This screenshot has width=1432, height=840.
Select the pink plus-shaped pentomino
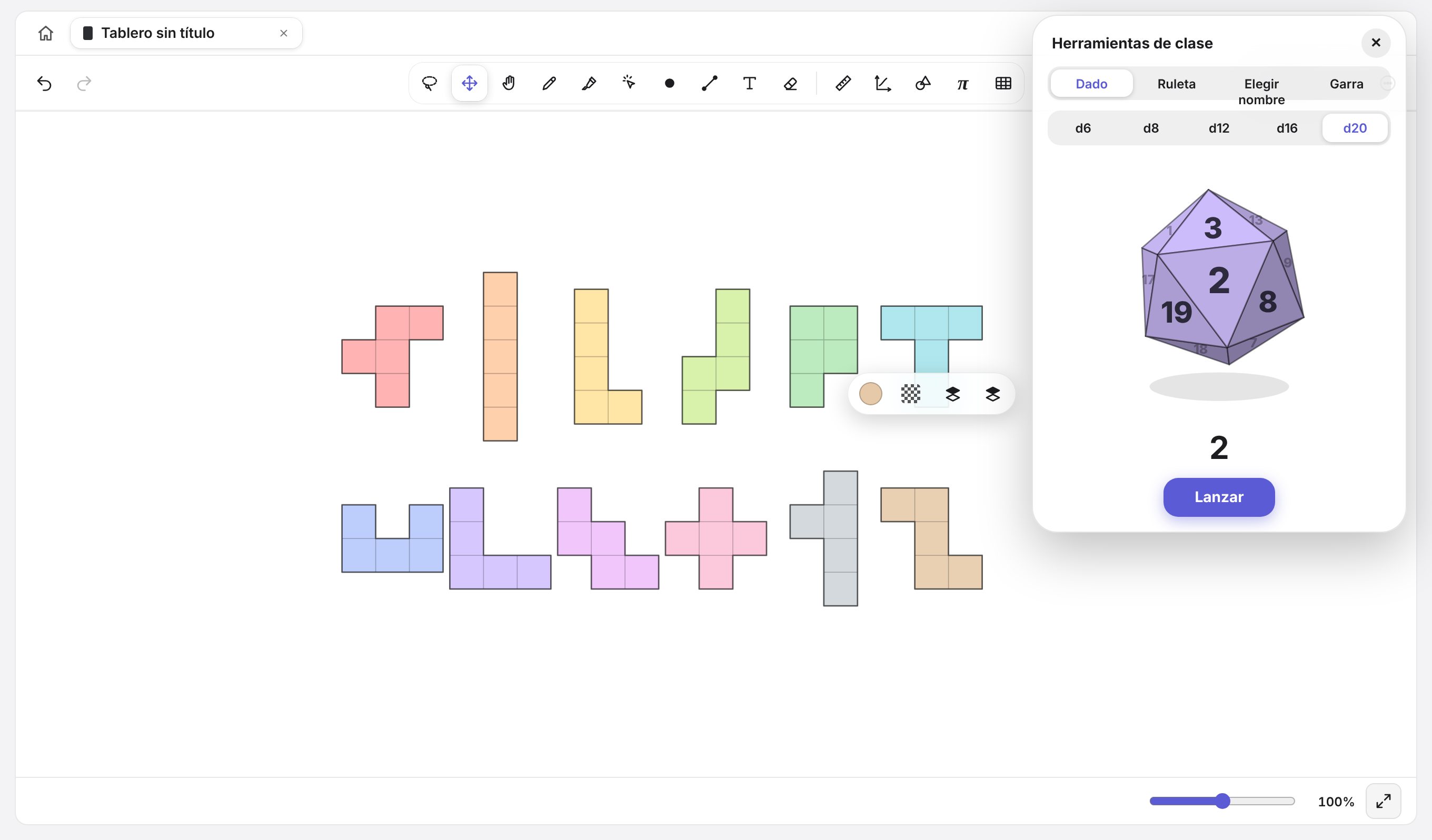click(716, 538)
